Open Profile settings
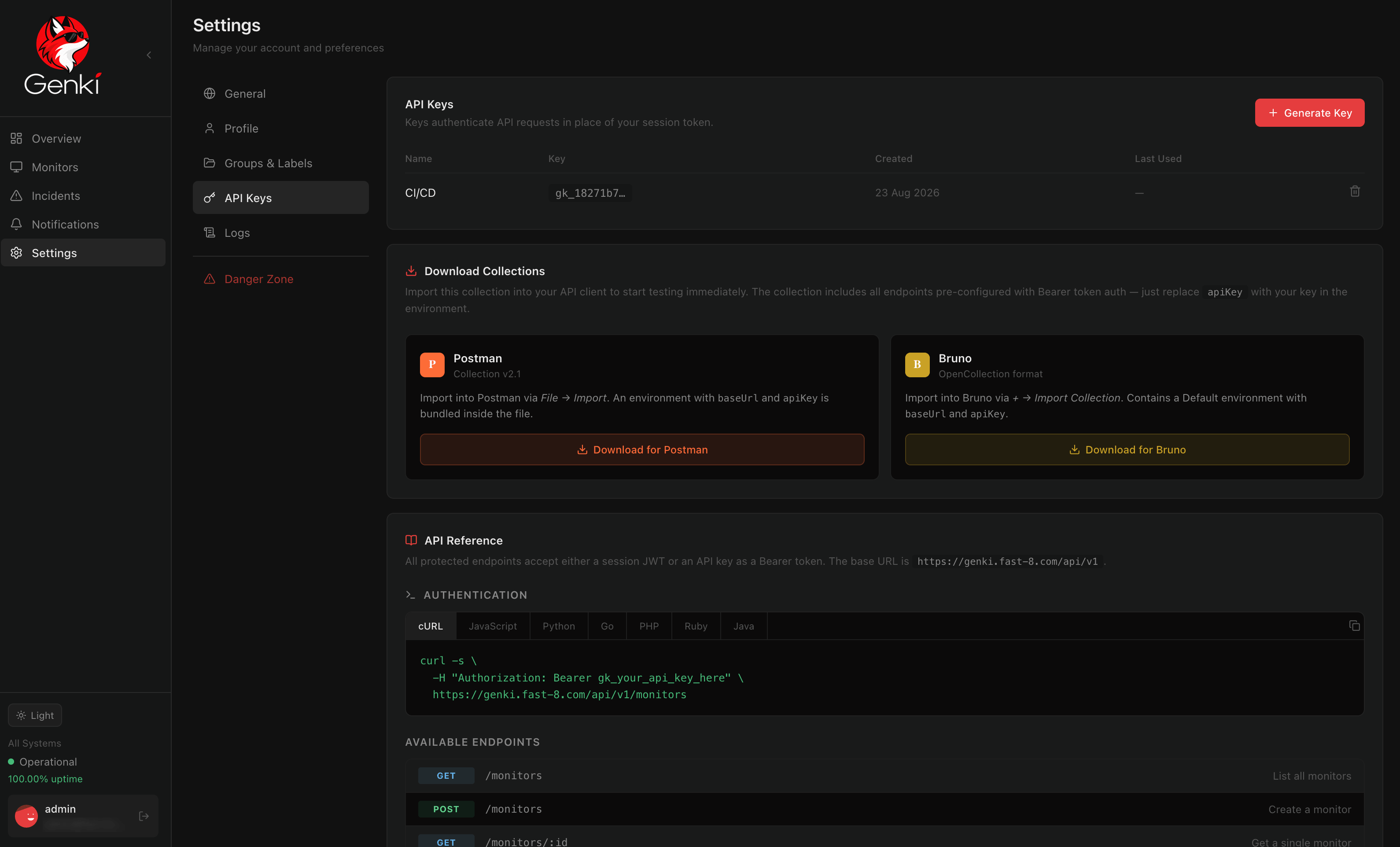The width and height of the screenshot is (1400, 847). point(281,129)
